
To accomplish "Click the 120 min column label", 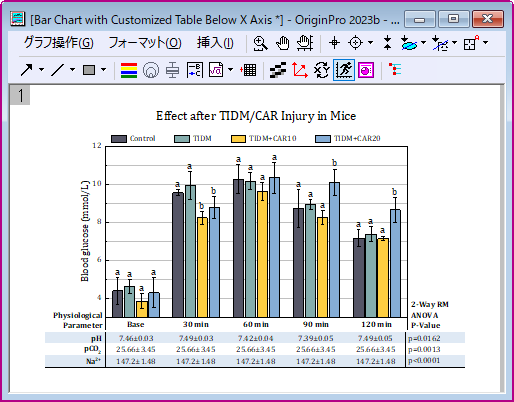I will coord(376,324).
